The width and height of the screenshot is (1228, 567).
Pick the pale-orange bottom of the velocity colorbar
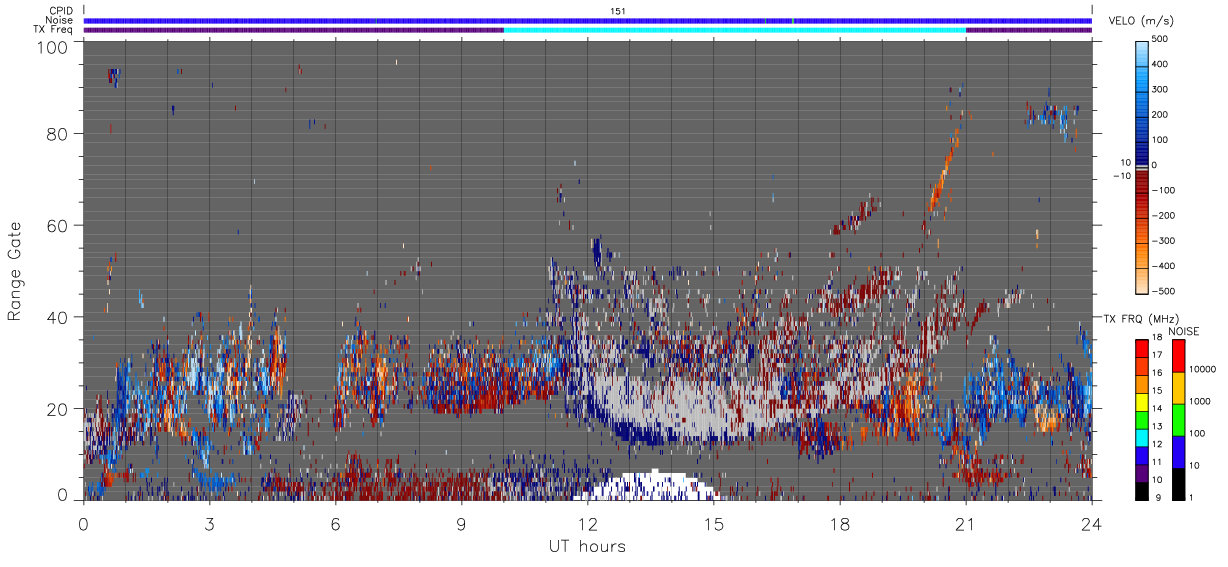[1142, 280]
